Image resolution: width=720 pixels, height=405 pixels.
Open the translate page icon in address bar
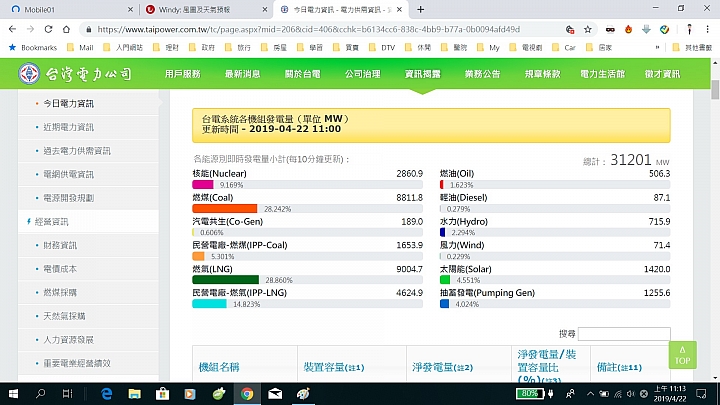570,29
